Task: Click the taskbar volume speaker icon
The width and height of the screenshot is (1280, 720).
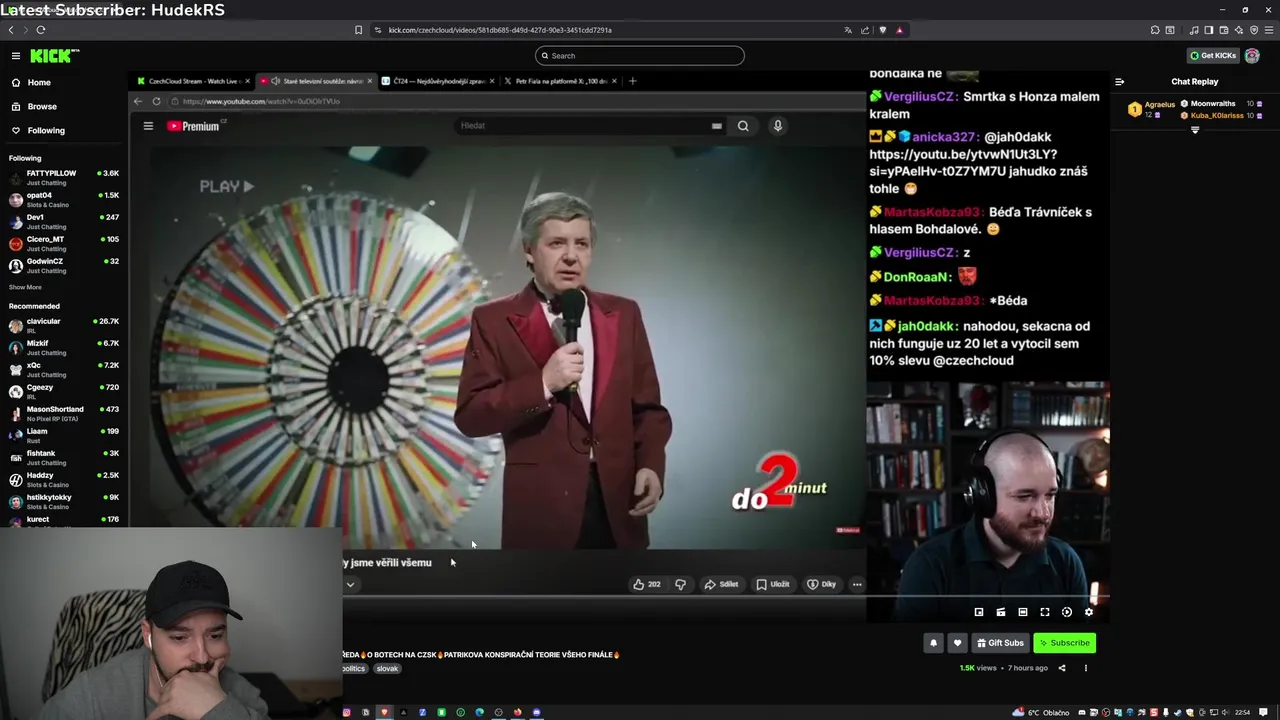Action: click(x=1225, y=712)
